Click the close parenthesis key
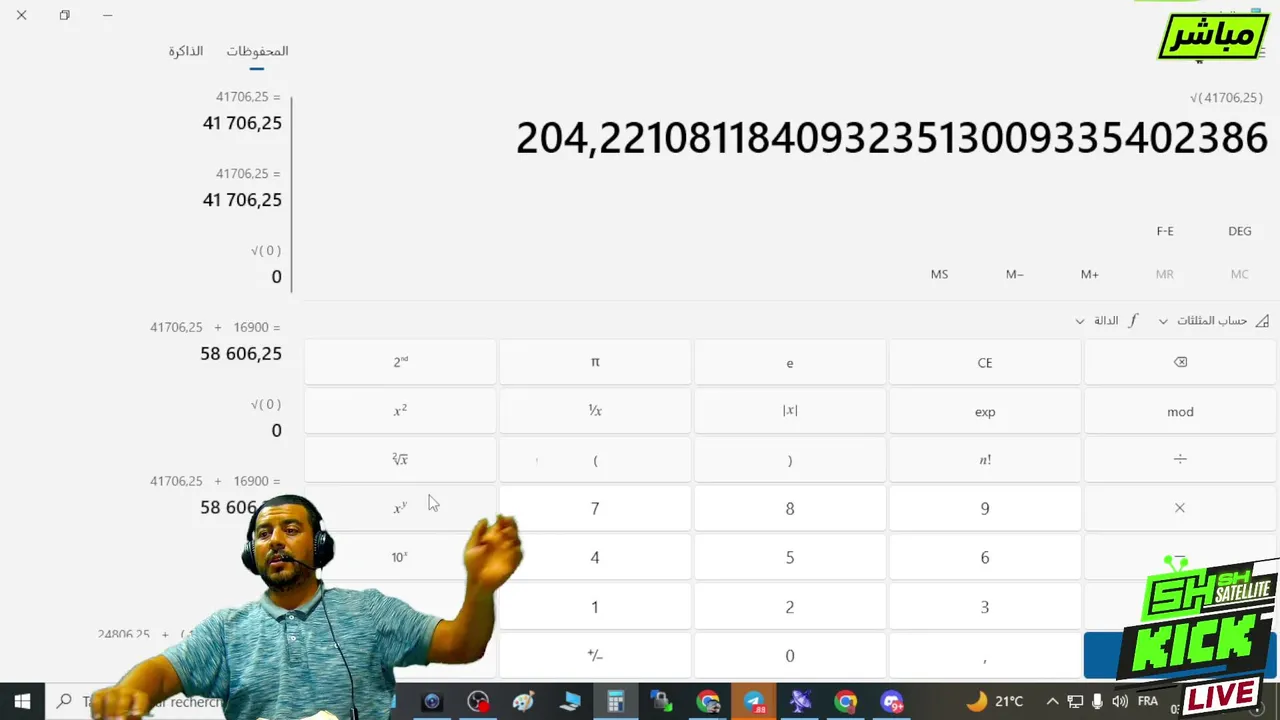The width and height of the screenshot is (1280, 720). (x=790, y=459)
